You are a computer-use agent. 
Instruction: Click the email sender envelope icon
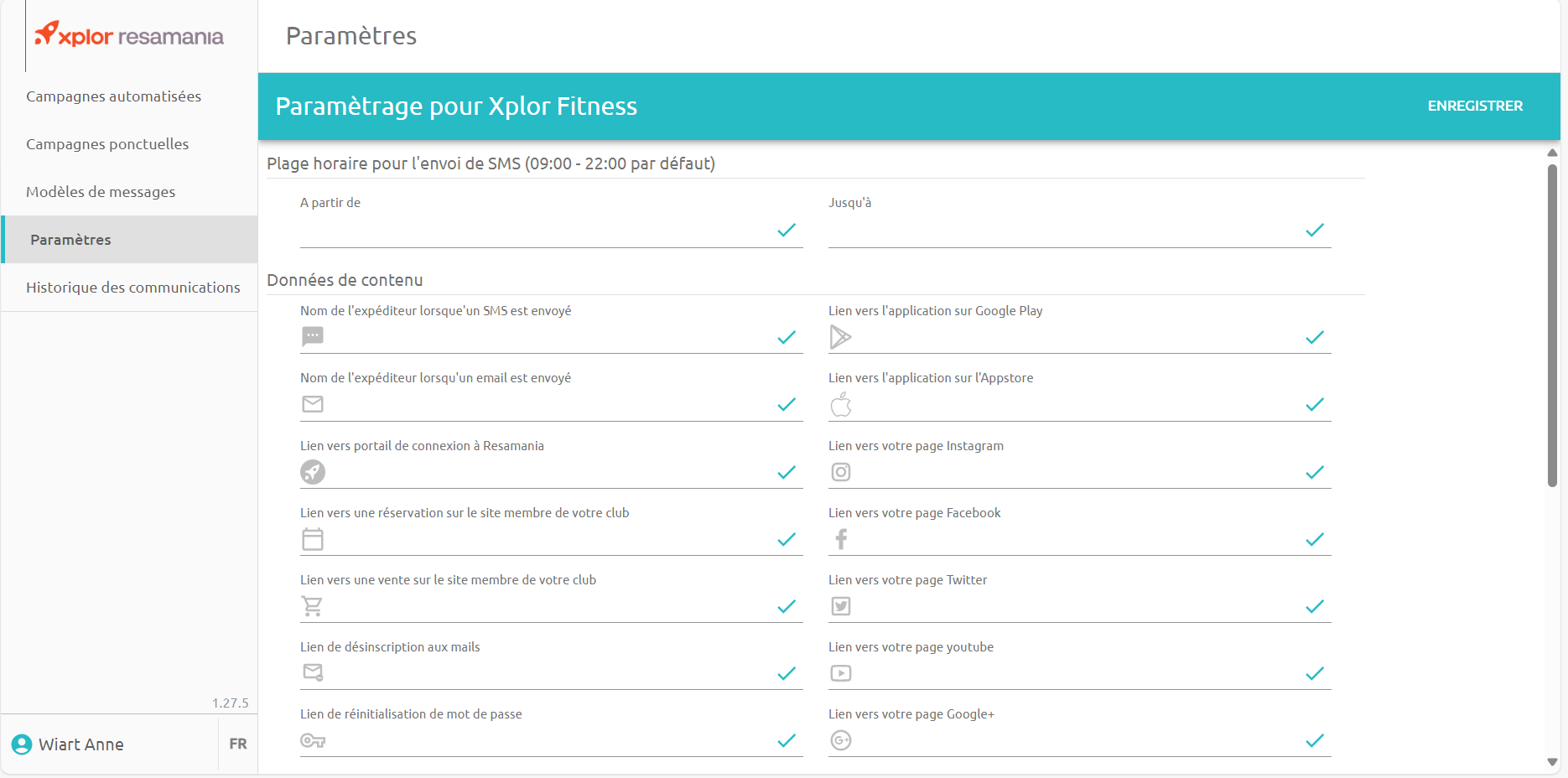[x=313, y=404]
